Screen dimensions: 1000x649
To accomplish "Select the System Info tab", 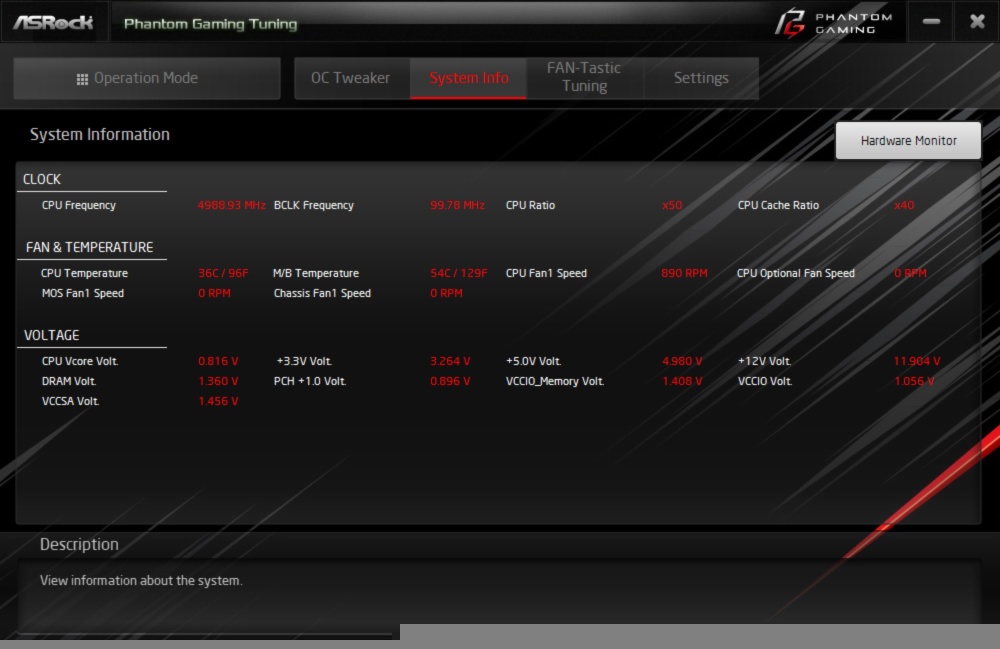I will point(468,78).
